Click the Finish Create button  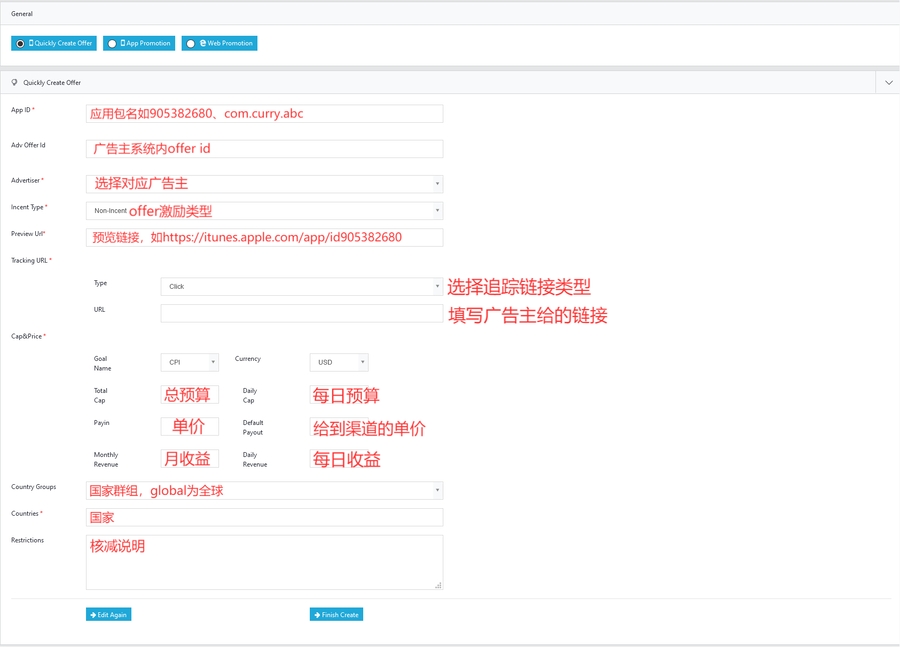[x=336, y=614]
